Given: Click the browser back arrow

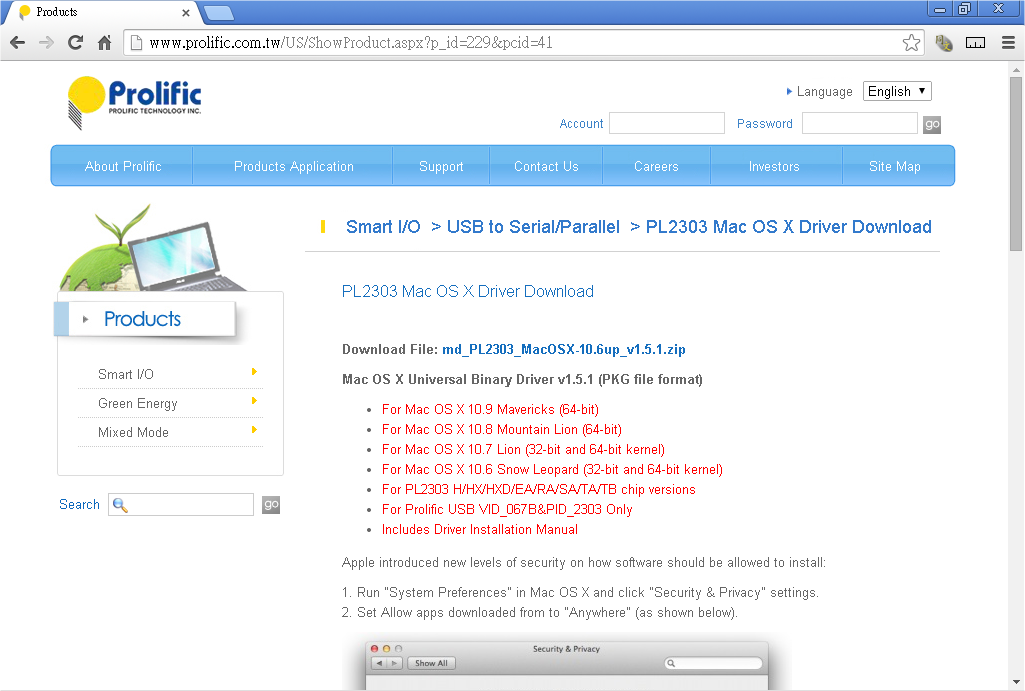Looking at the screenshot, I should tap(17, 43).
